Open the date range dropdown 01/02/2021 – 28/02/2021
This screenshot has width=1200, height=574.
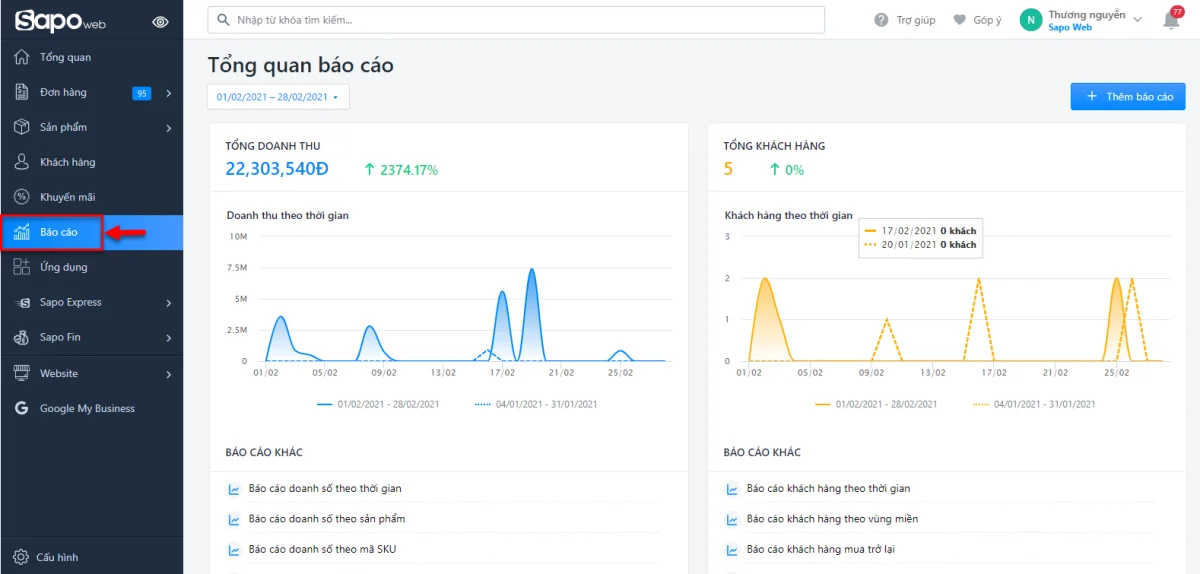point(278,97)
